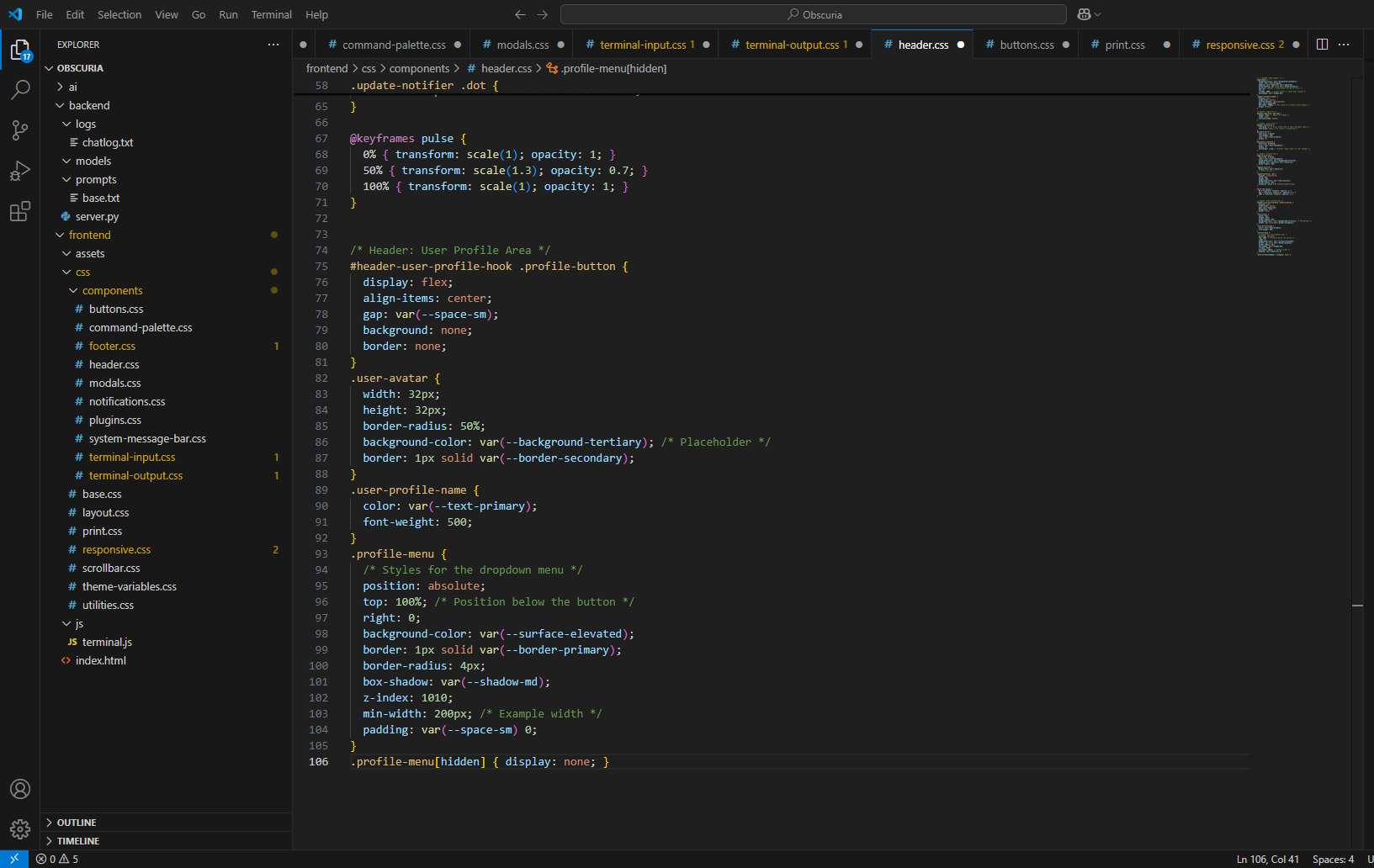This screenshot has height=868, width=1374.
Task: Open theme-variables.css file
Action: pos(166,586)
